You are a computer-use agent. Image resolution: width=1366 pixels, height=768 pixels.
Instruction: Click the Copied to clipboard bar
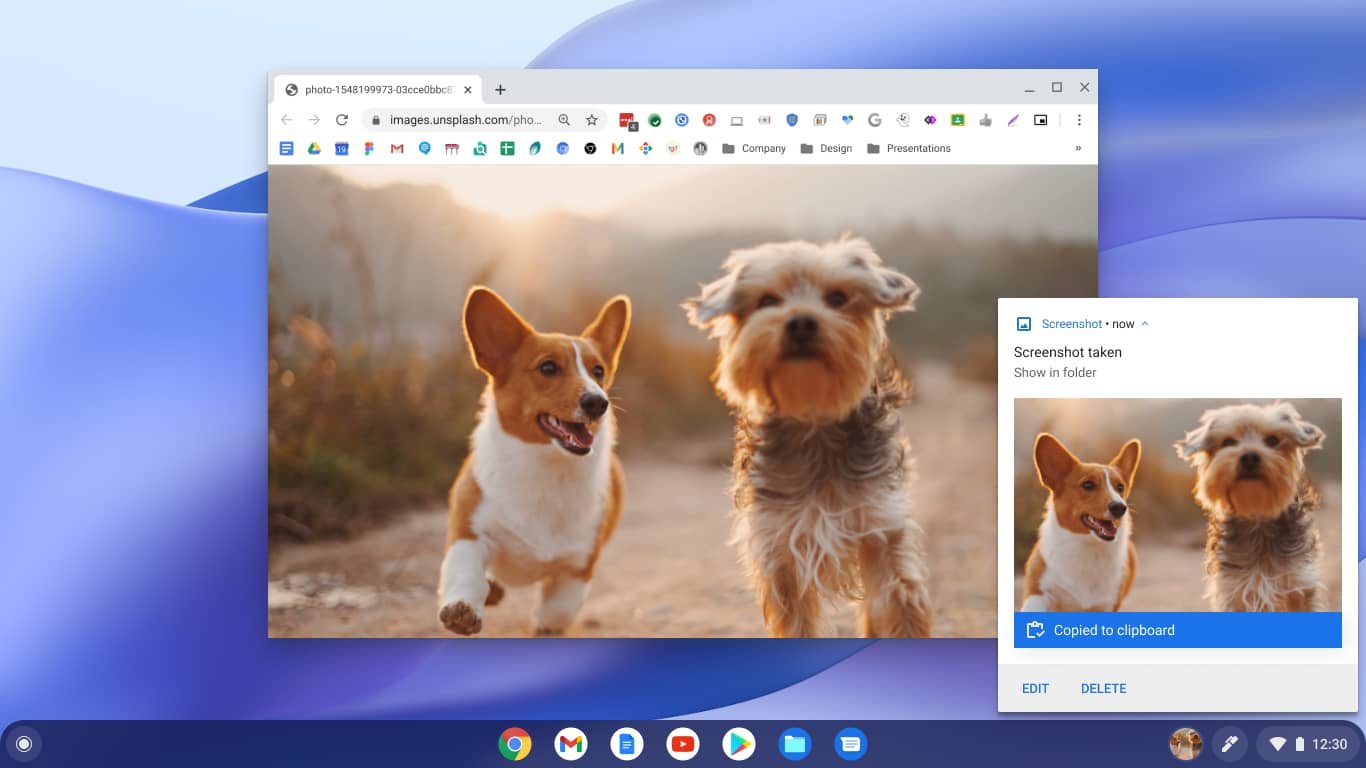pyautogui.click(x=1178, y=630)
